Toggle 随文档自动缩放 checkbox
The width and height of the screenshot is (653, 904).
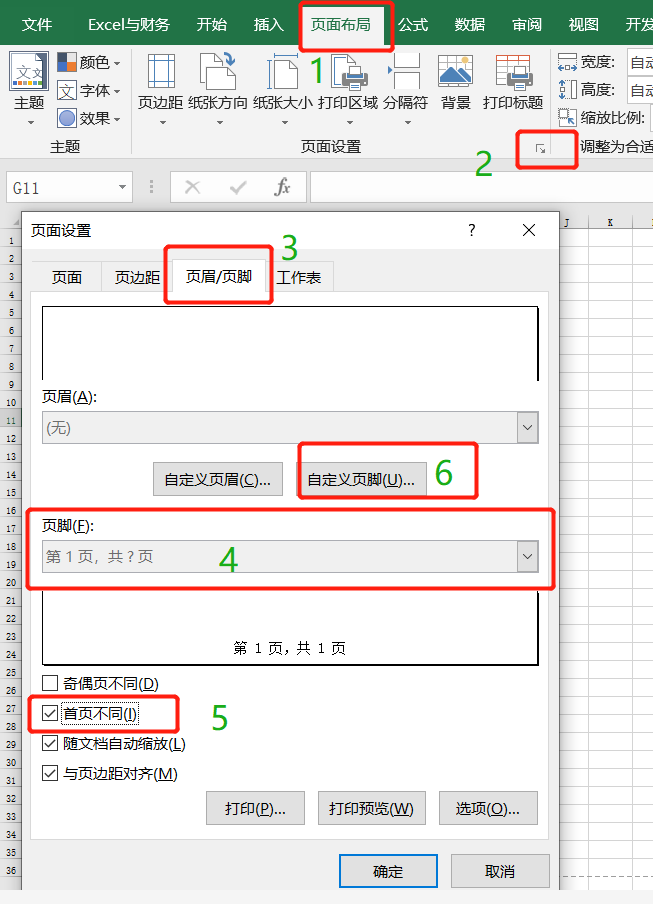(50, 743)
